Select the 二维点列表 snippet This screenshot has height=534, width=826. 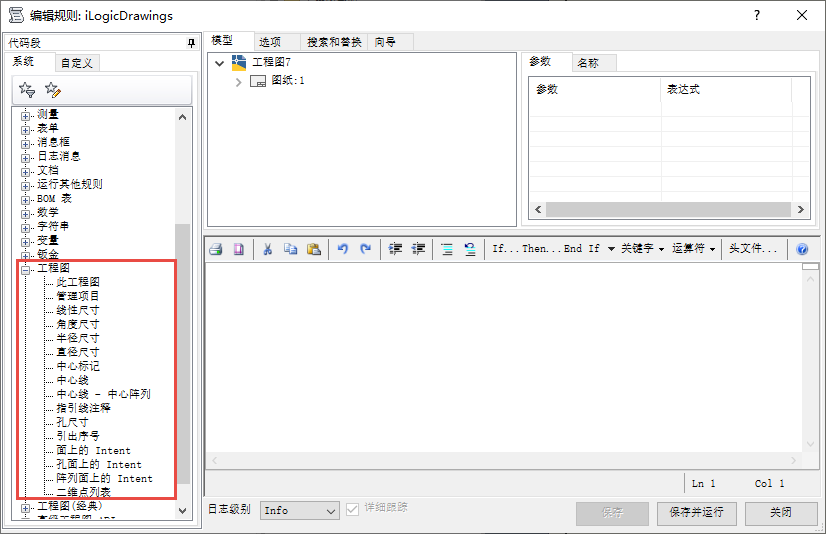click(x=84, y=492)
